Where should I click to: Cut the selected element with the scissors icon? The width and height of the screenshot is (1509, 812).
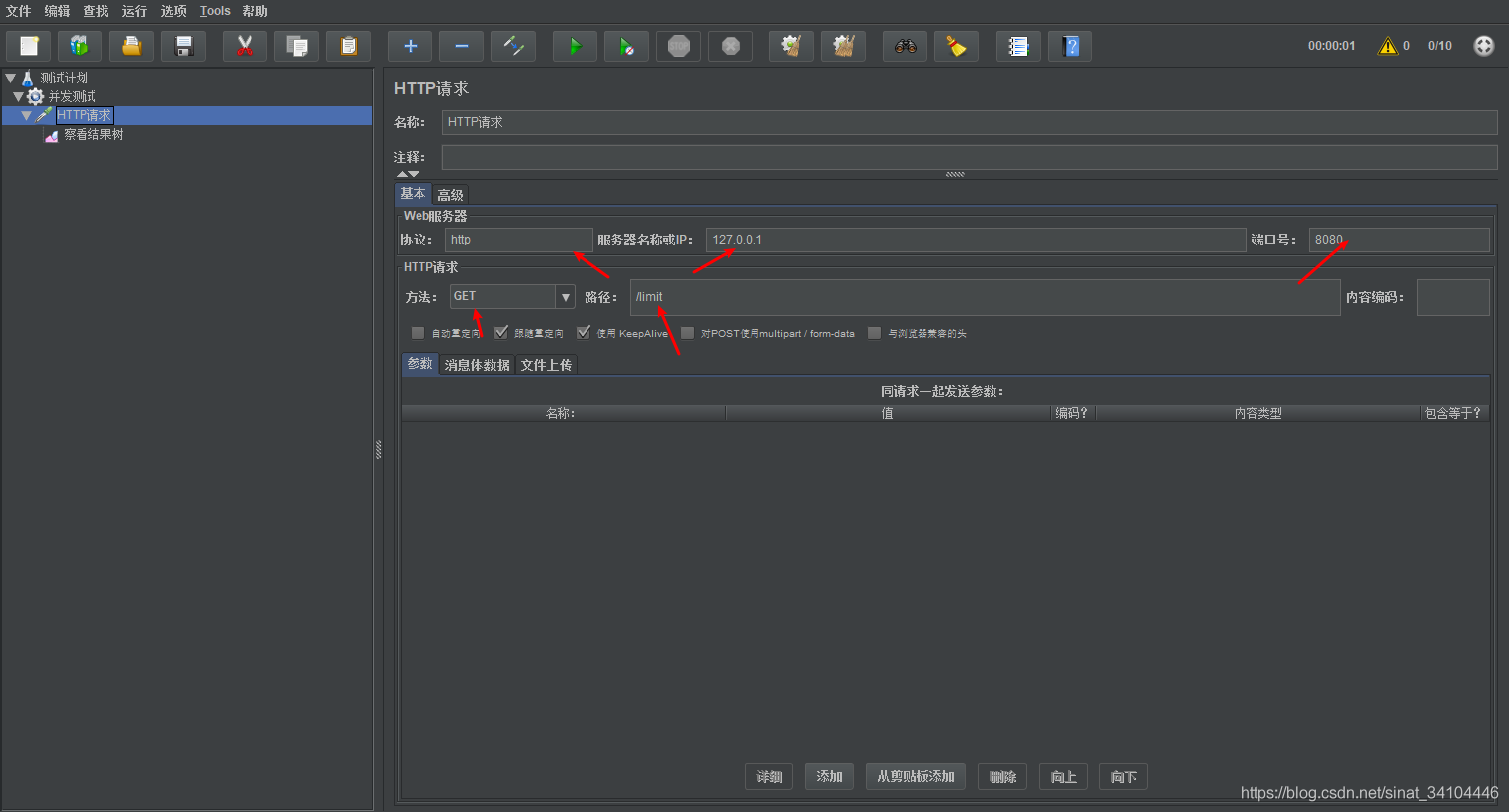tap(245, 46)
